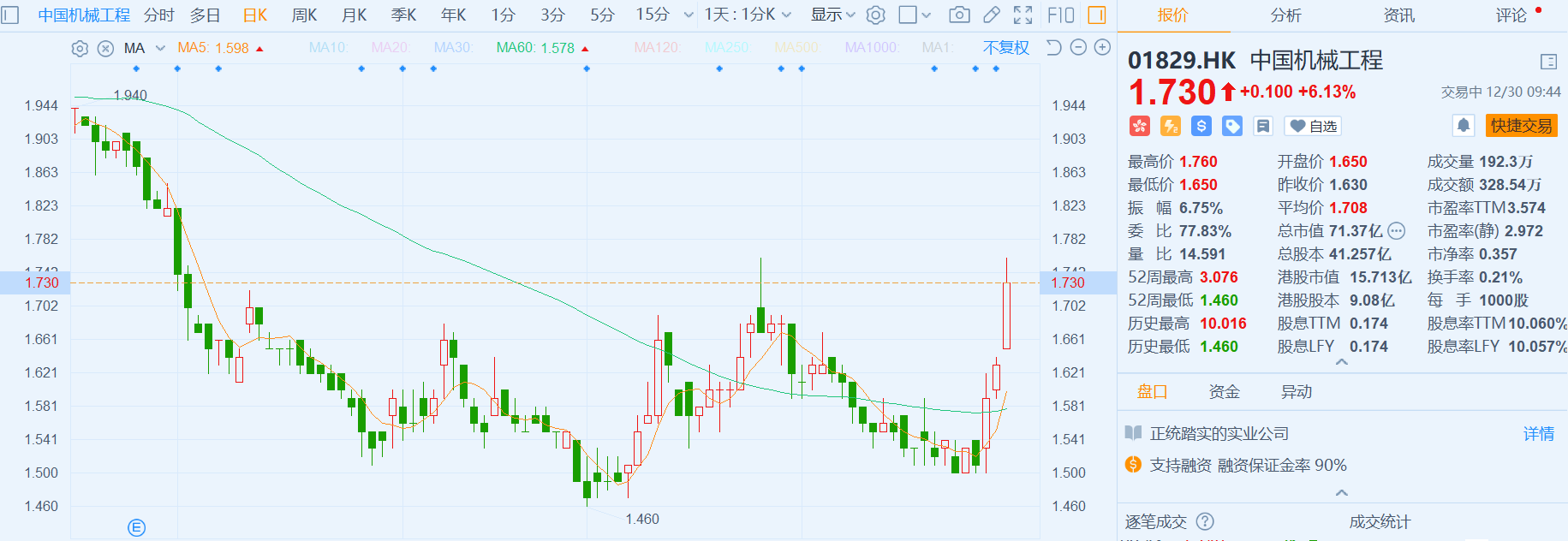
Task: Expand more minute-period options after 15分
Action: (x=689, y=15)
